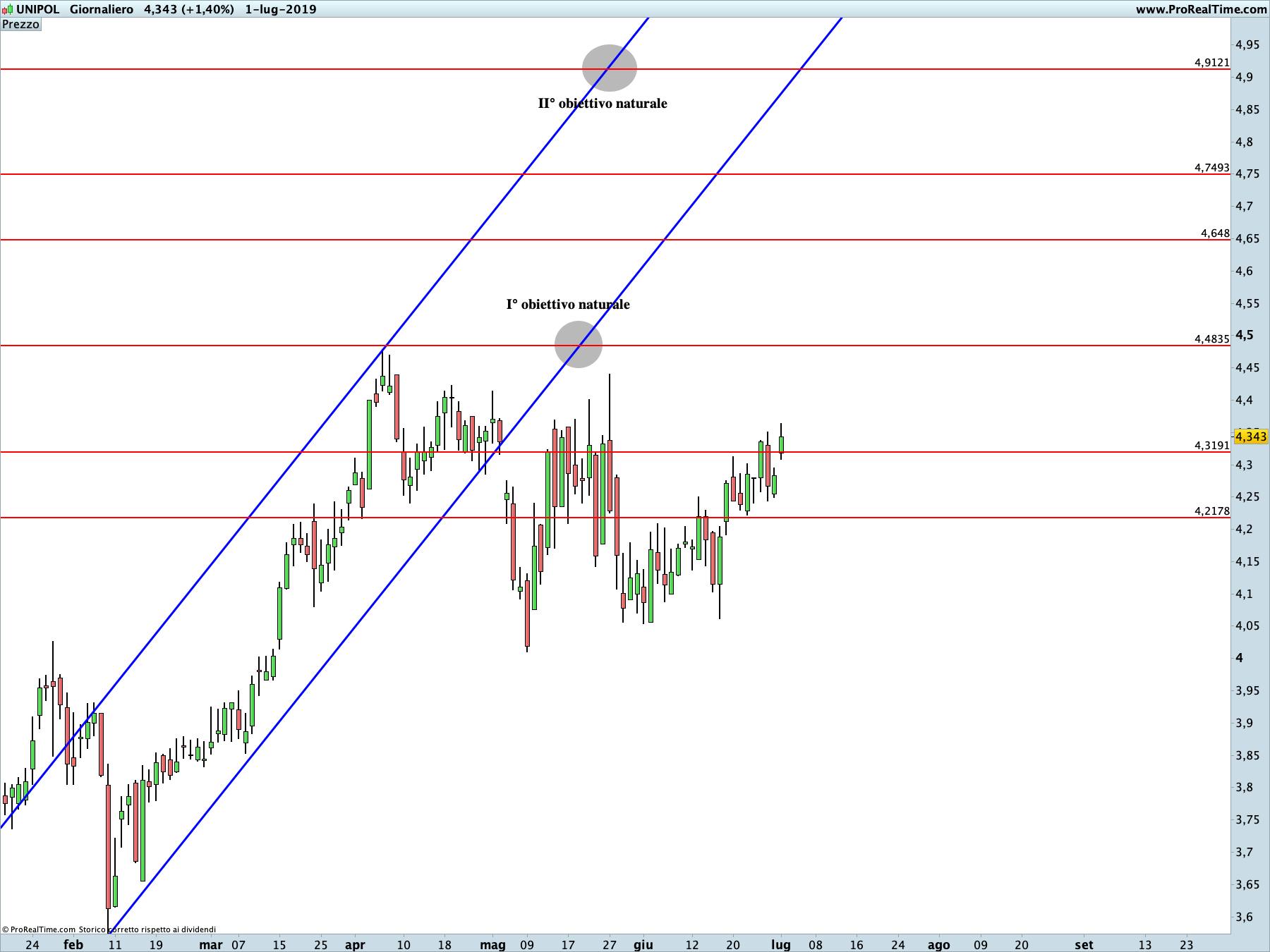The height and width of the screenshot is (952, 1270).
Task: Click the 1-lug-2019 date in header
Action: click(x=281, y=9)
